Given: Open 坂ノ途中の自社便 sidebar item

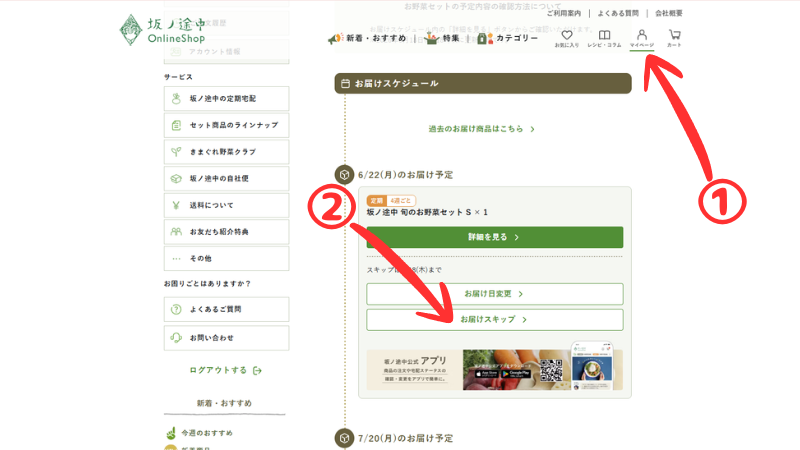Looking at the screenshot, I should click(227, 179).
